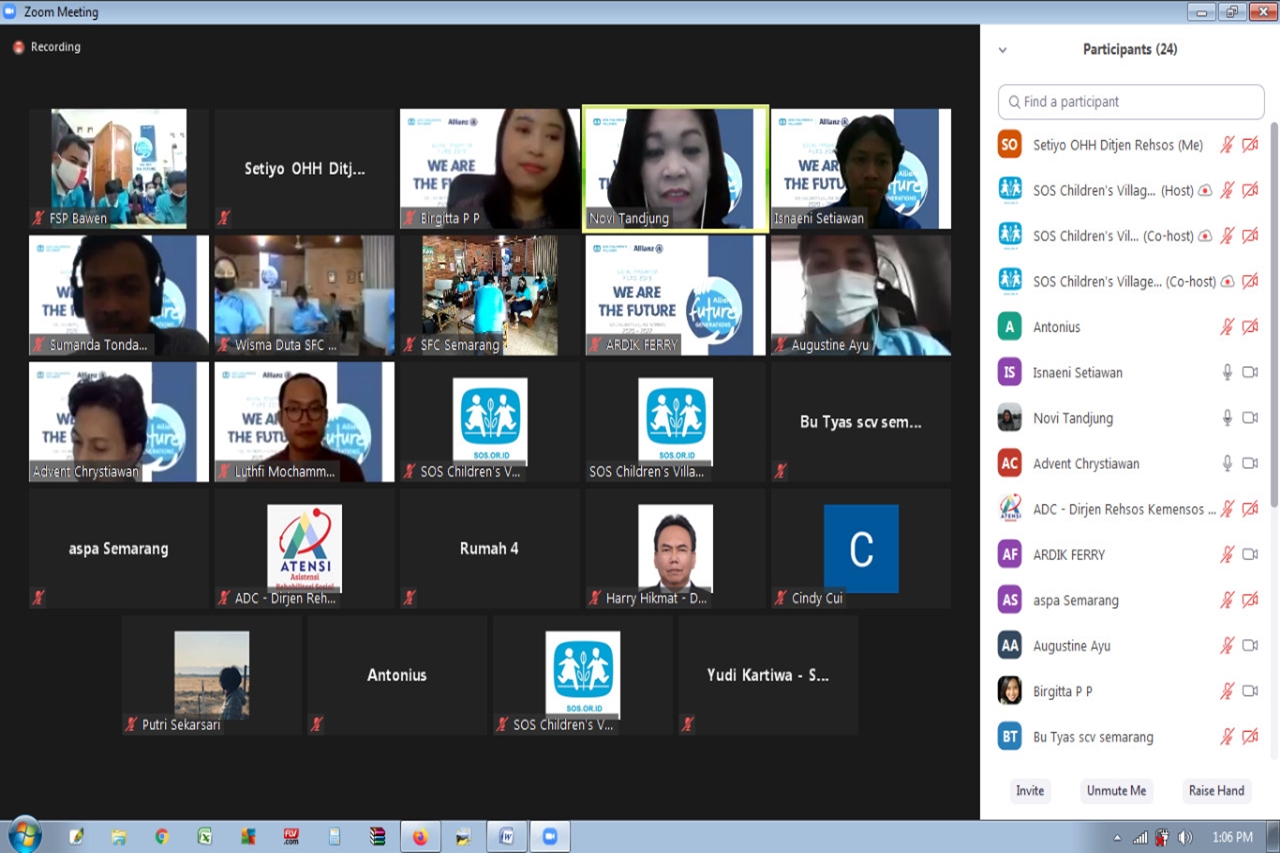Image resolution: width=1280 pixels, height=853 pixels.
Task: Click the camera icon for Augustine Ayu
Action: coord(1250,645)
